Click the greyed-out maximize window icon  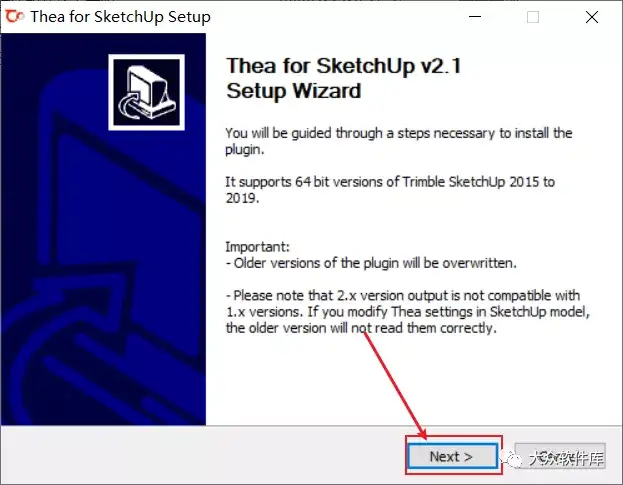533,17
